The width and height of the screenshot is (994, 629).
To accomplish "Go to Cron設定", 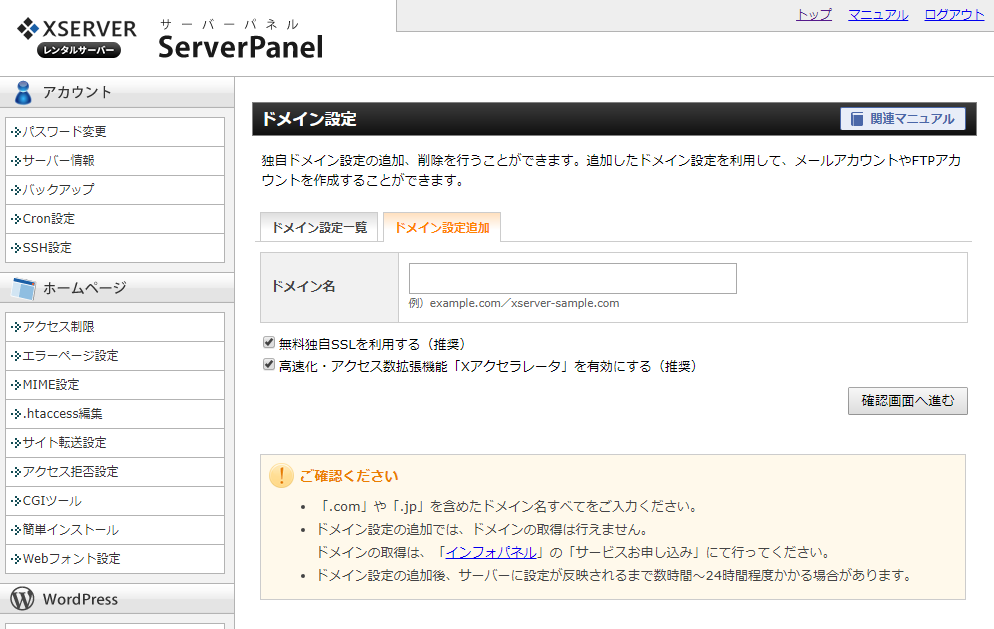I will [115, 219].
